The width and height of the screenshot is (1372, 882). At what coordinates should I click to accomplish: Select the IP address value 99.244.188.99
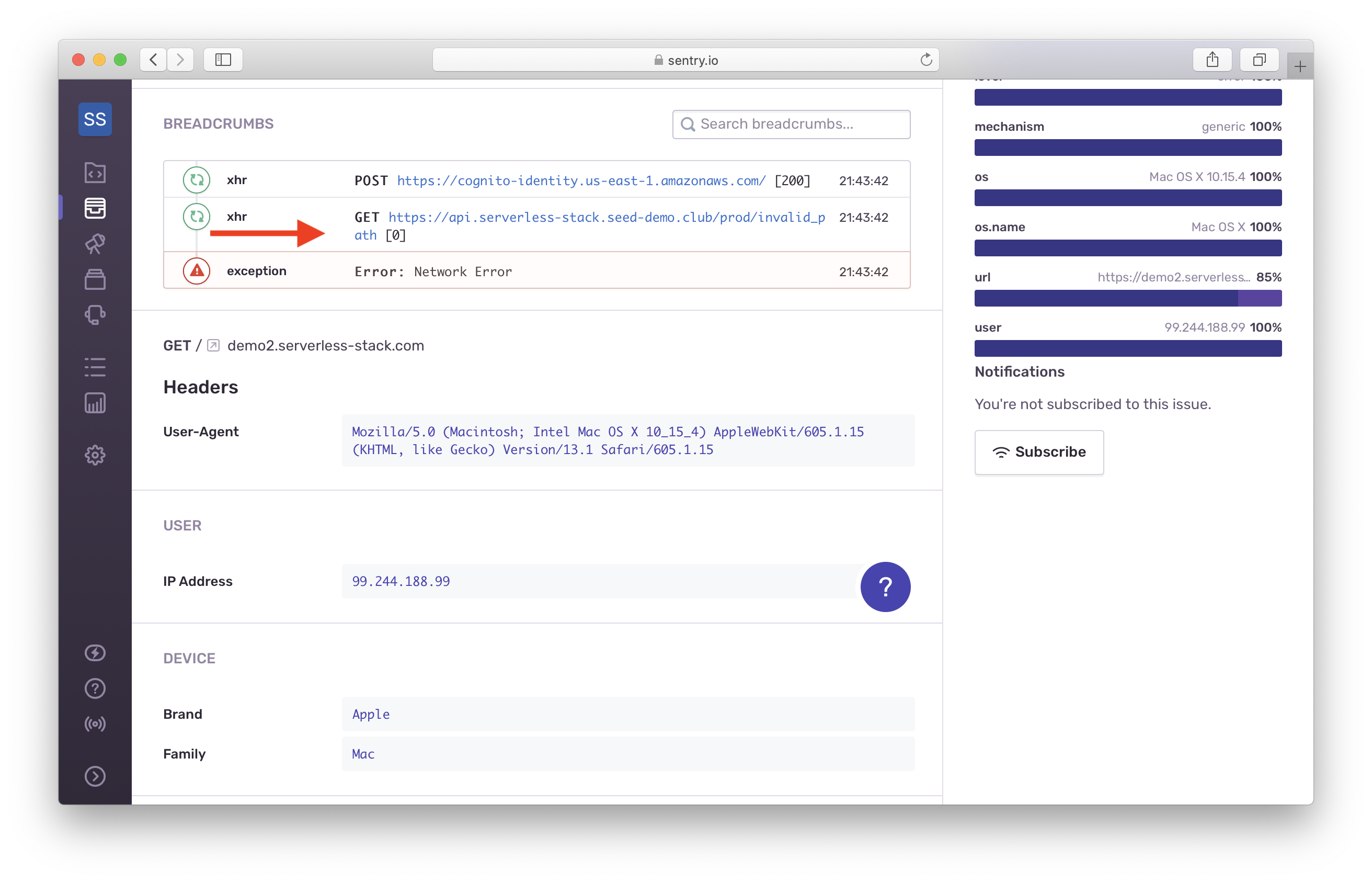click(401, 581)
